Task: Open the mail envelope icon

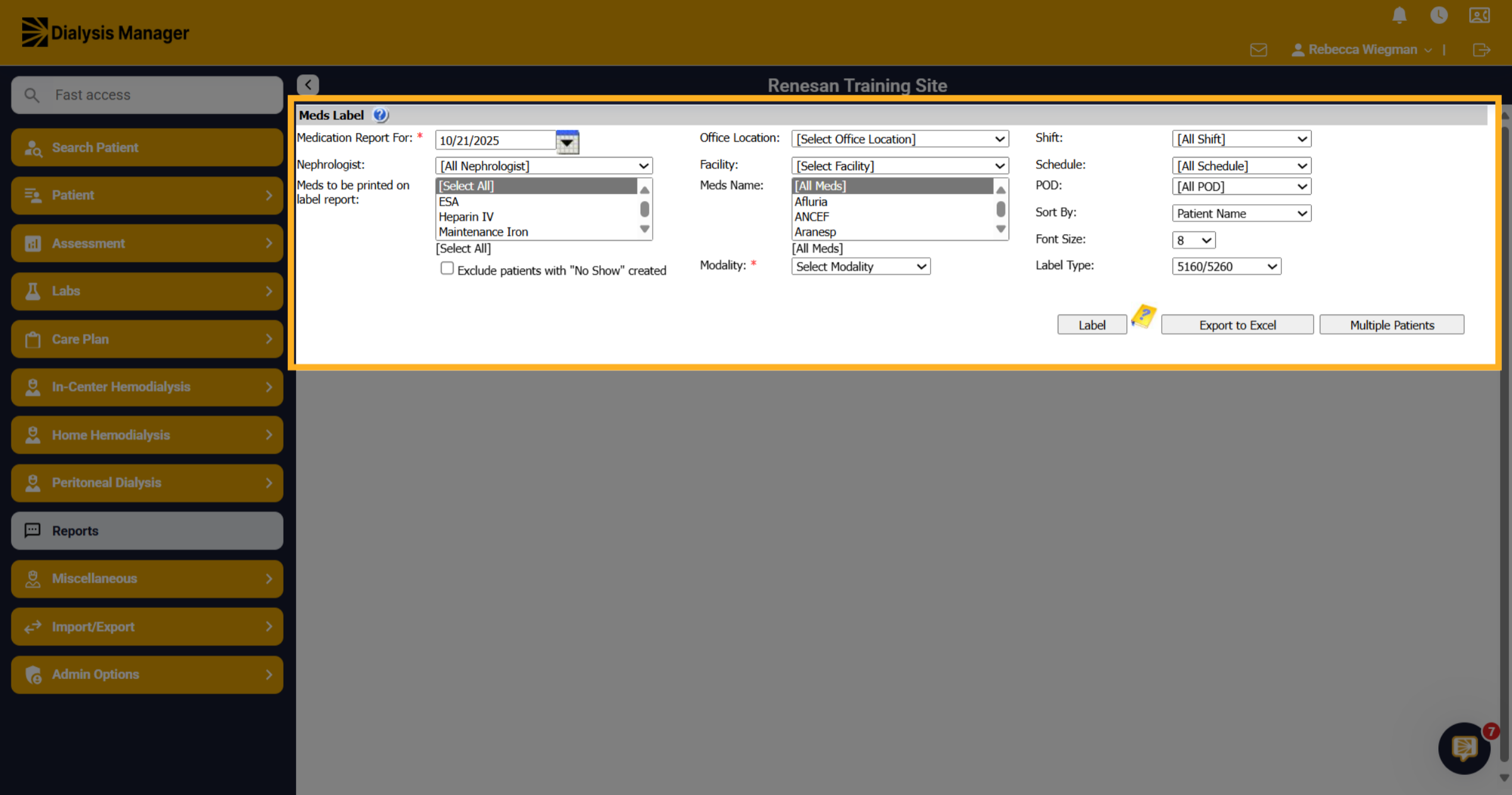Action: click(x=1259, y=50)
